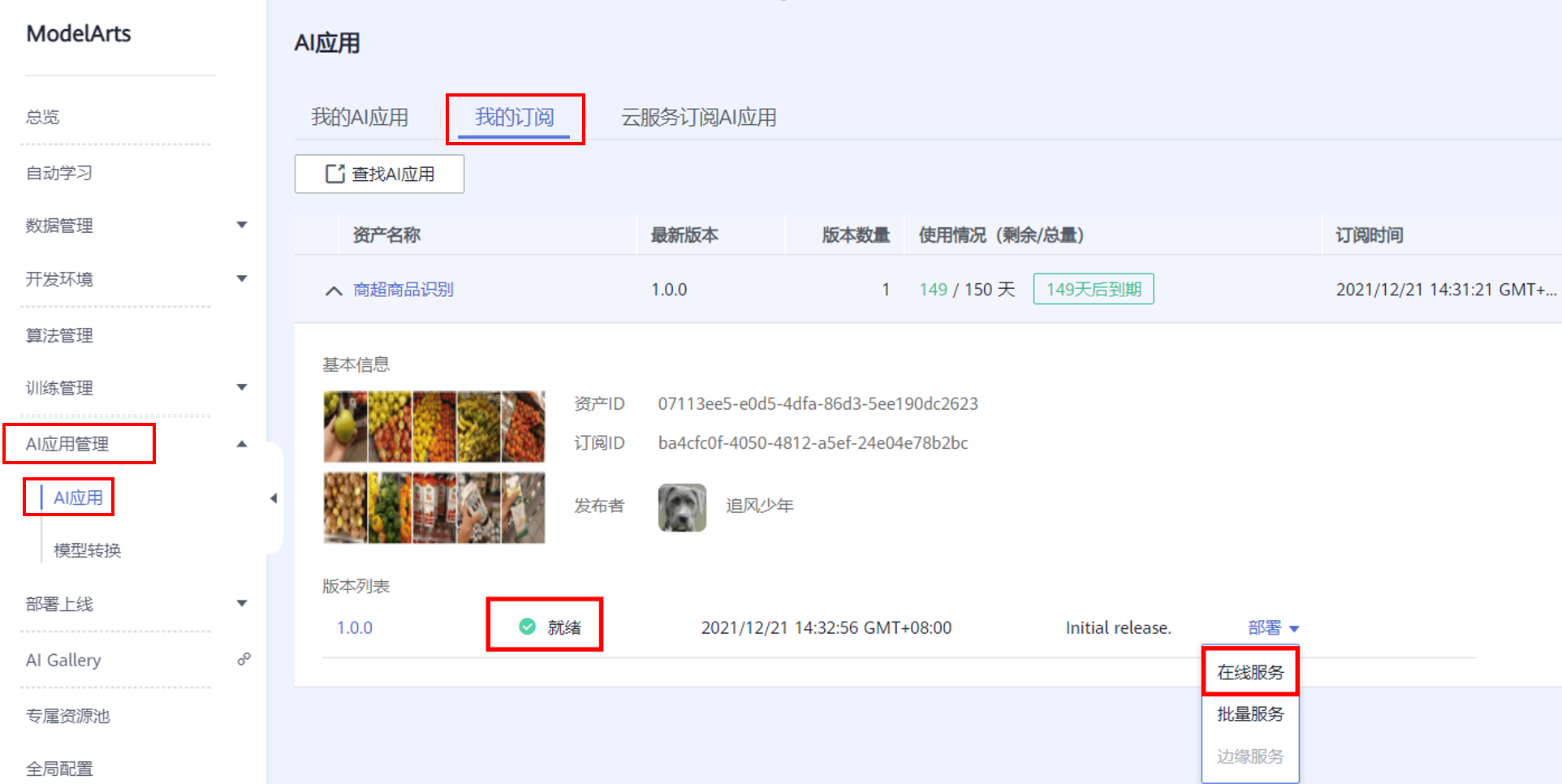Switch to the 我的订阅 tab
Image resolution: width=1562 pixels, height=784 pixels.
[x=514, y=117]
